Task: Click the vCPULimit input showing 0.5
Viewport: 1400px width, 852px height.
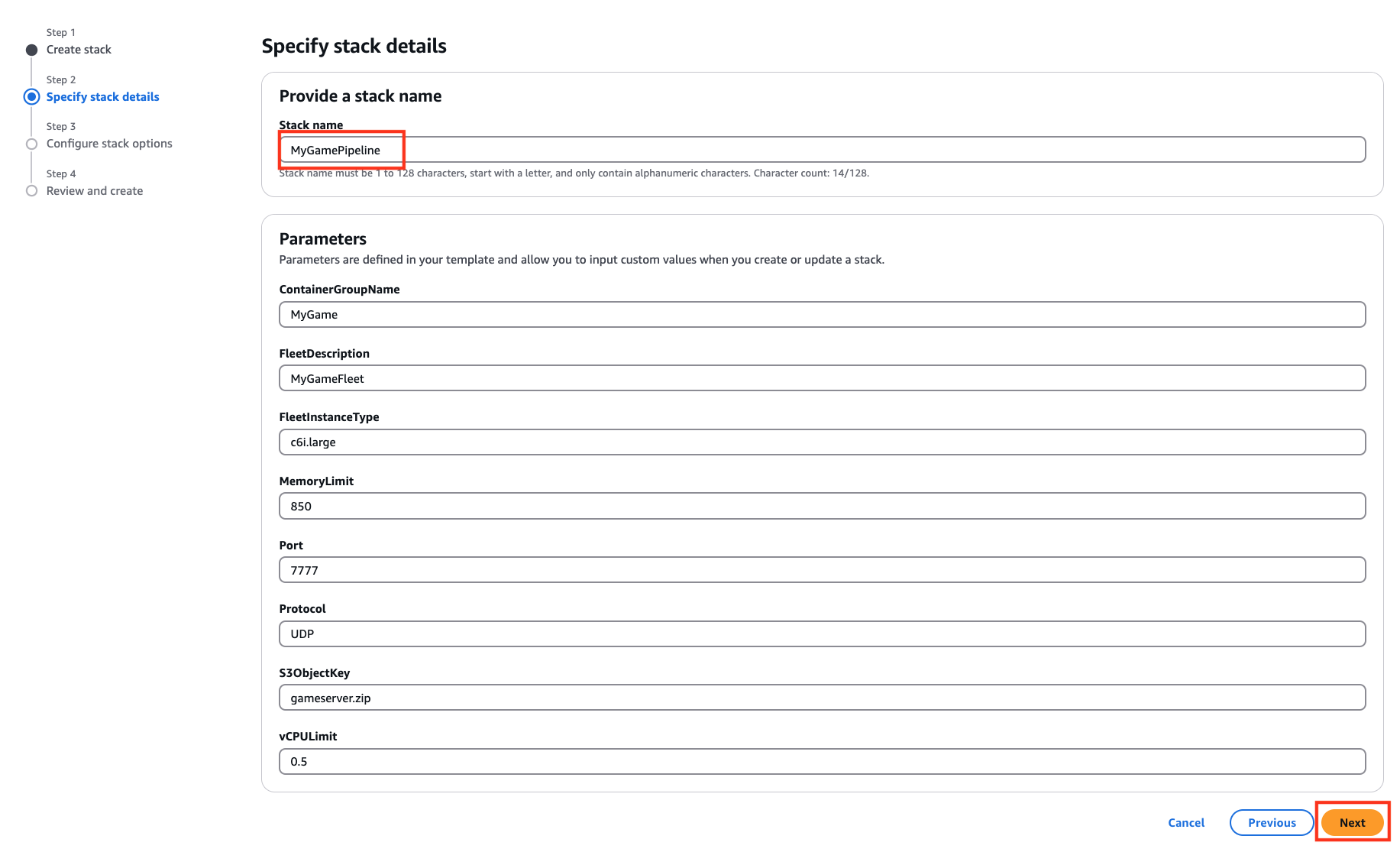Action: [687, 761]
